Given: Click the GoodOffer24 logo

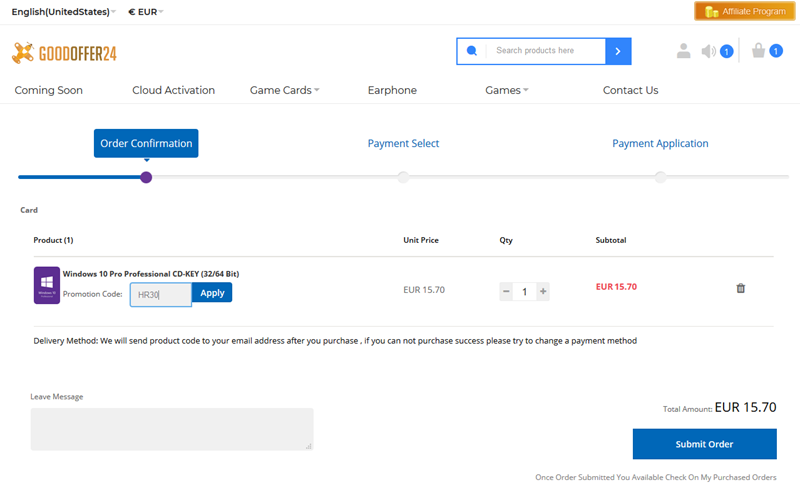Looking at the screenshot, I should 64,53.
